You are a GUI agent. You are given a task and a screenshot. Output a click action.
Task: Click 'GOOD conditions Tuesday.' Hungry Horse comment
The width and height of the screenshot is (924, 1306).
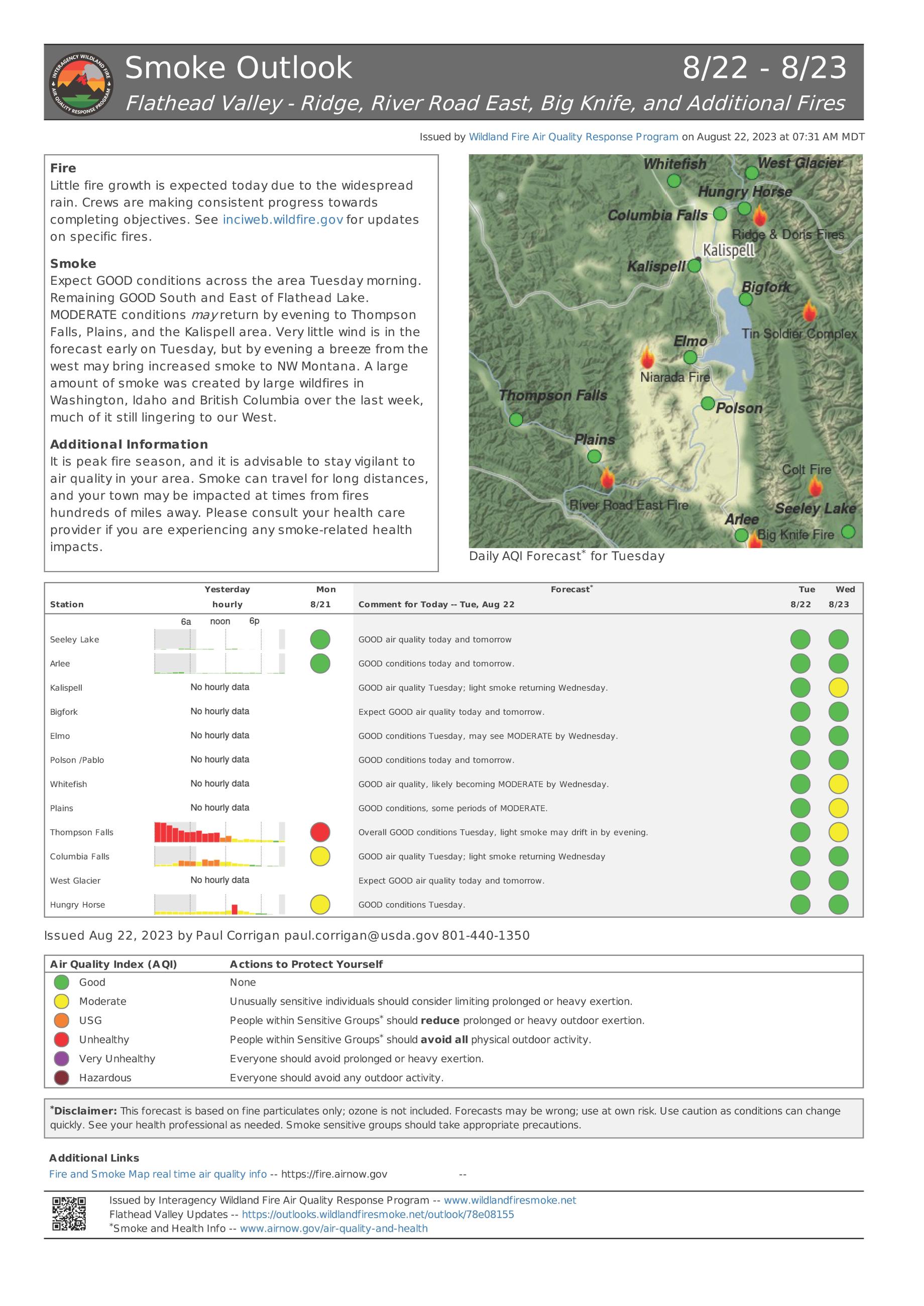click(411, 905)
